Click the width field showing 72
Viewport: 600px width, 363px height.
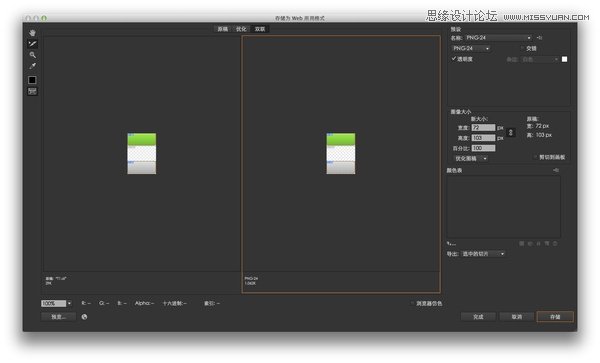[483, 127]
